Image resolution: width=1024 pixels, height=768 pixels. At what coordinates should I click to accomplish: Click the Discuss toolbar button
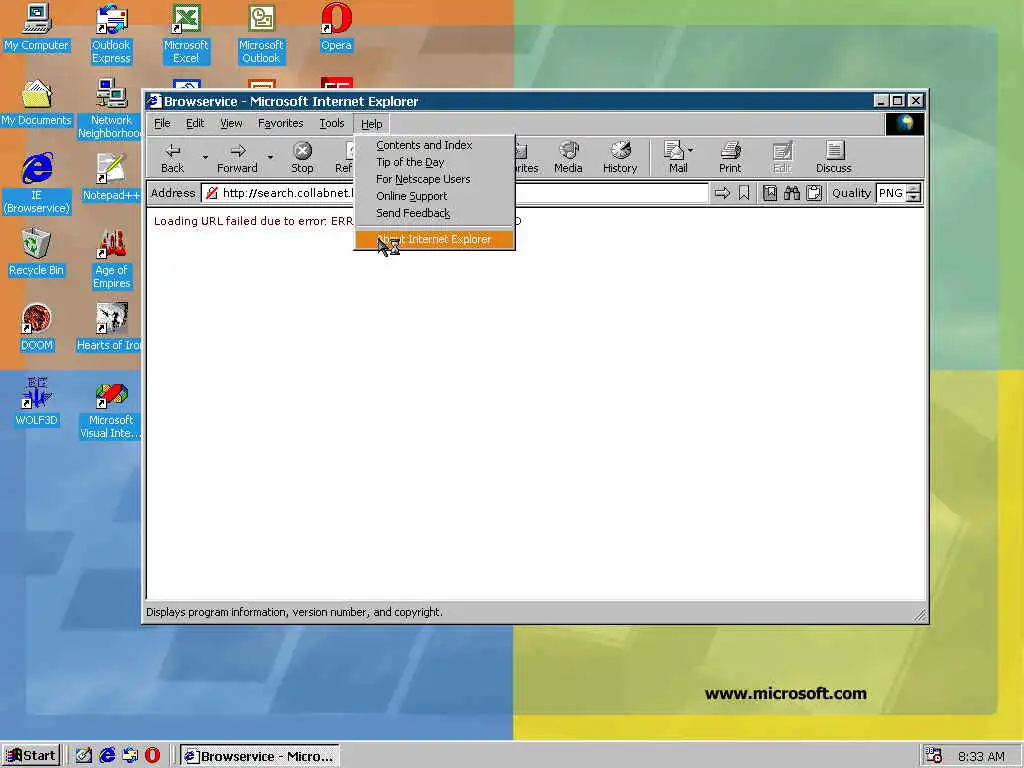coord(834,158)
